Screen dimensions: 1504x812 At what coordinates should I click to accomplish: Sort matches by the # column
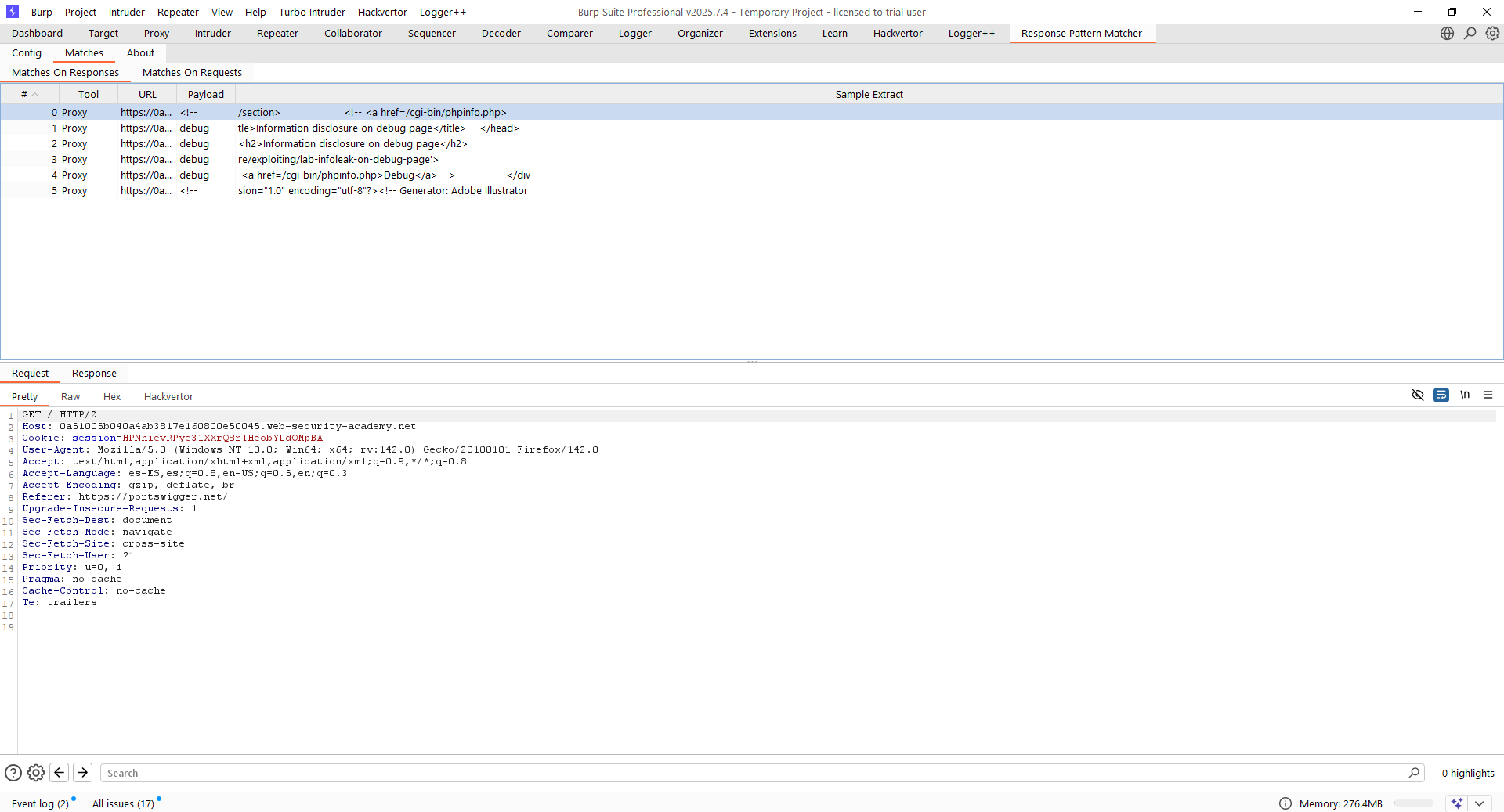click(x=29, y=94)
